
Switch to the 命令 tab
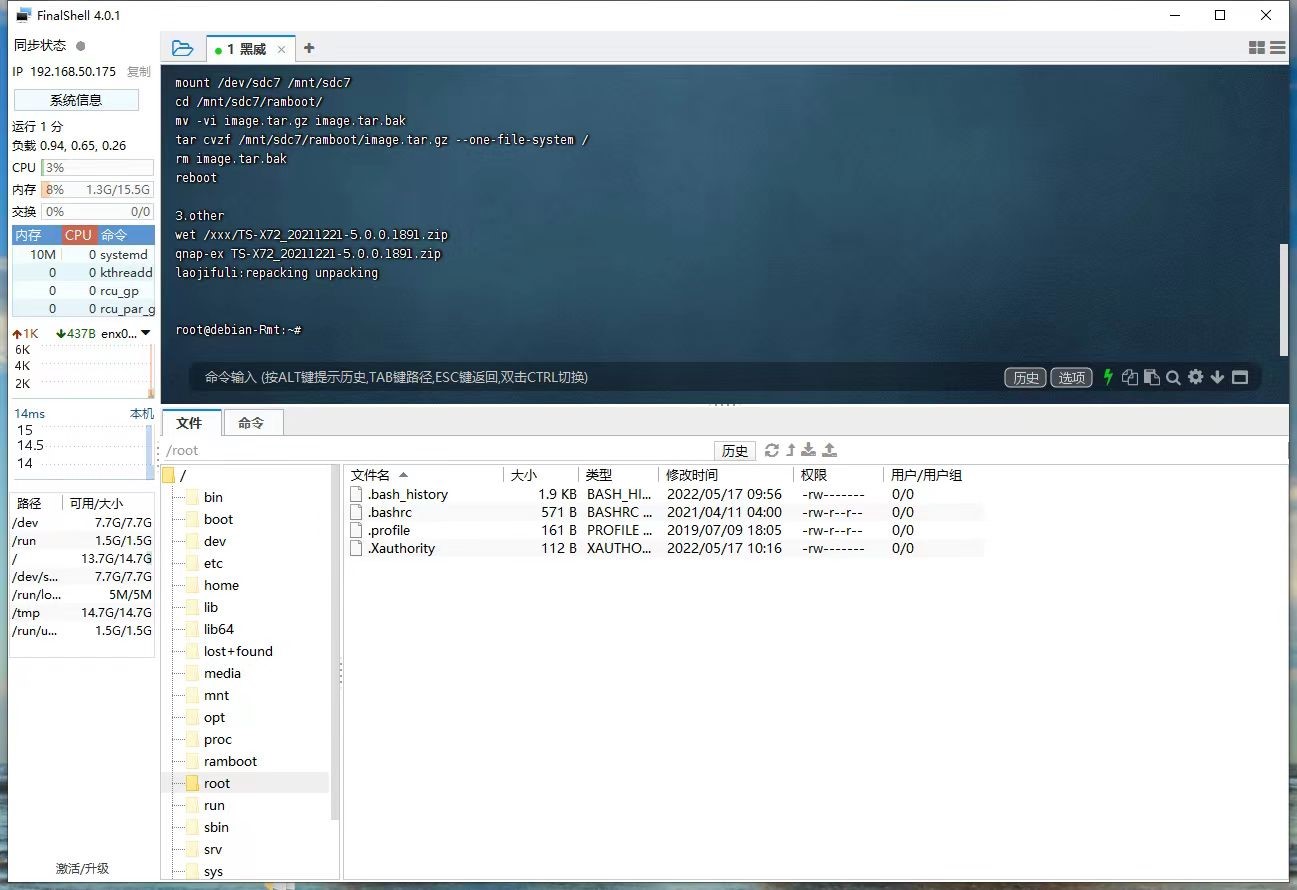[x=251, y=423]
